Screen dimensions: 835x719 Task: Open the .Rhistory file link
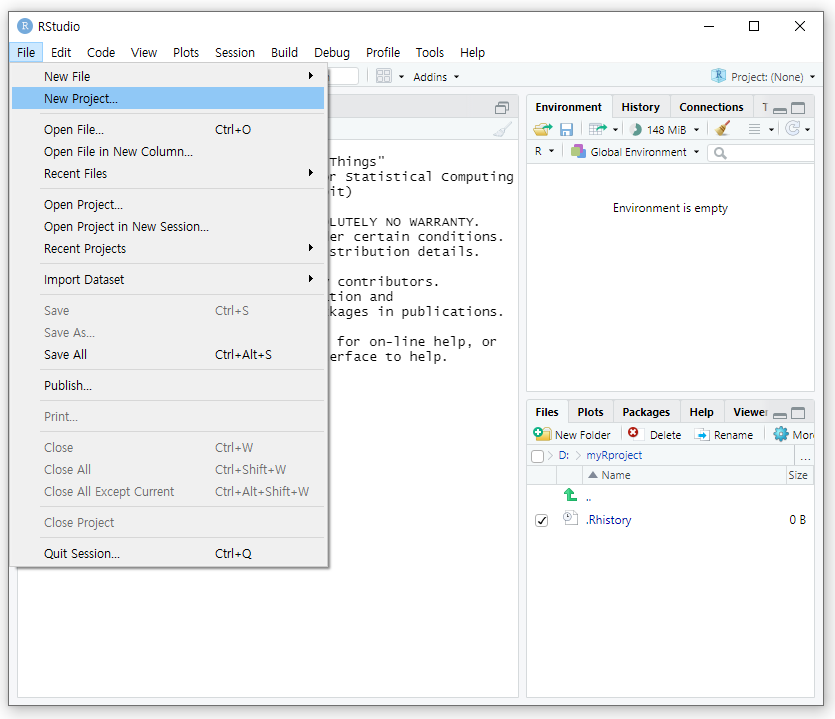click(x=609, y=520)
